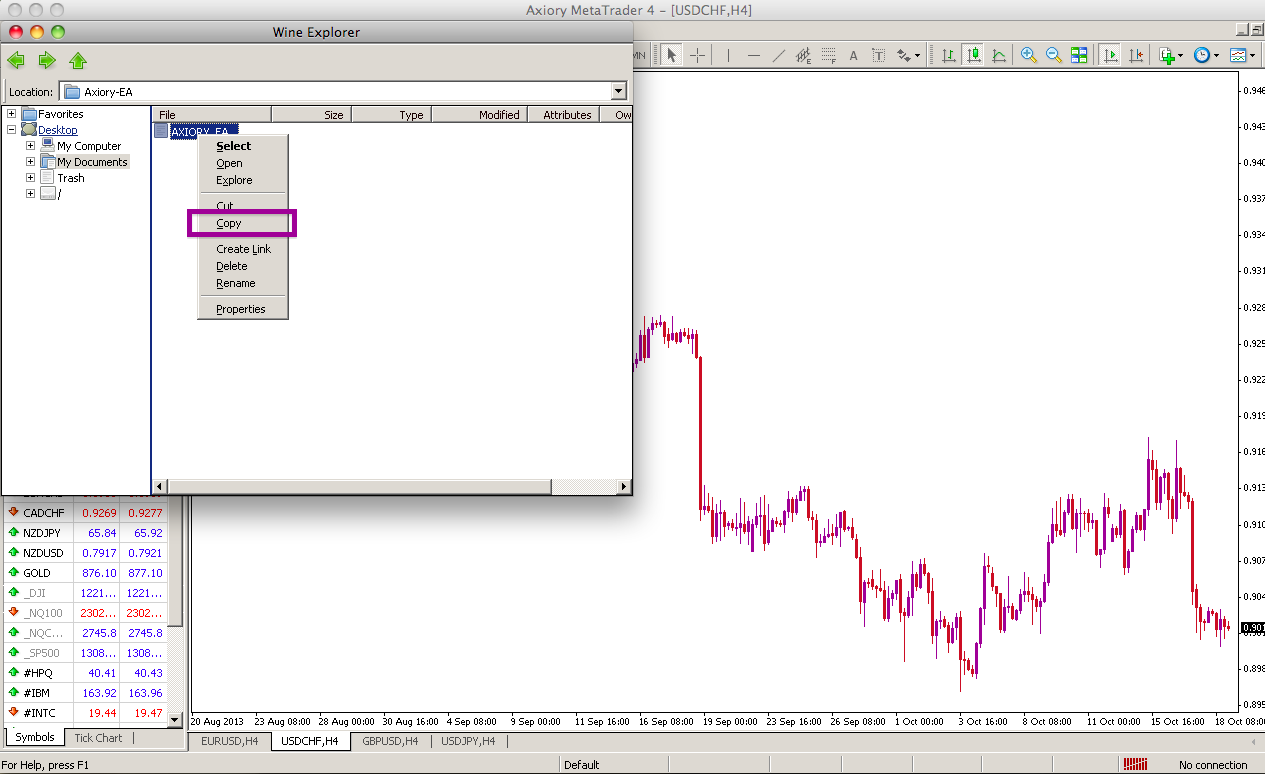Sort by the Size column header
Image resolution: width=1265 pixels, height=774 pixels.
pos(311,115)
